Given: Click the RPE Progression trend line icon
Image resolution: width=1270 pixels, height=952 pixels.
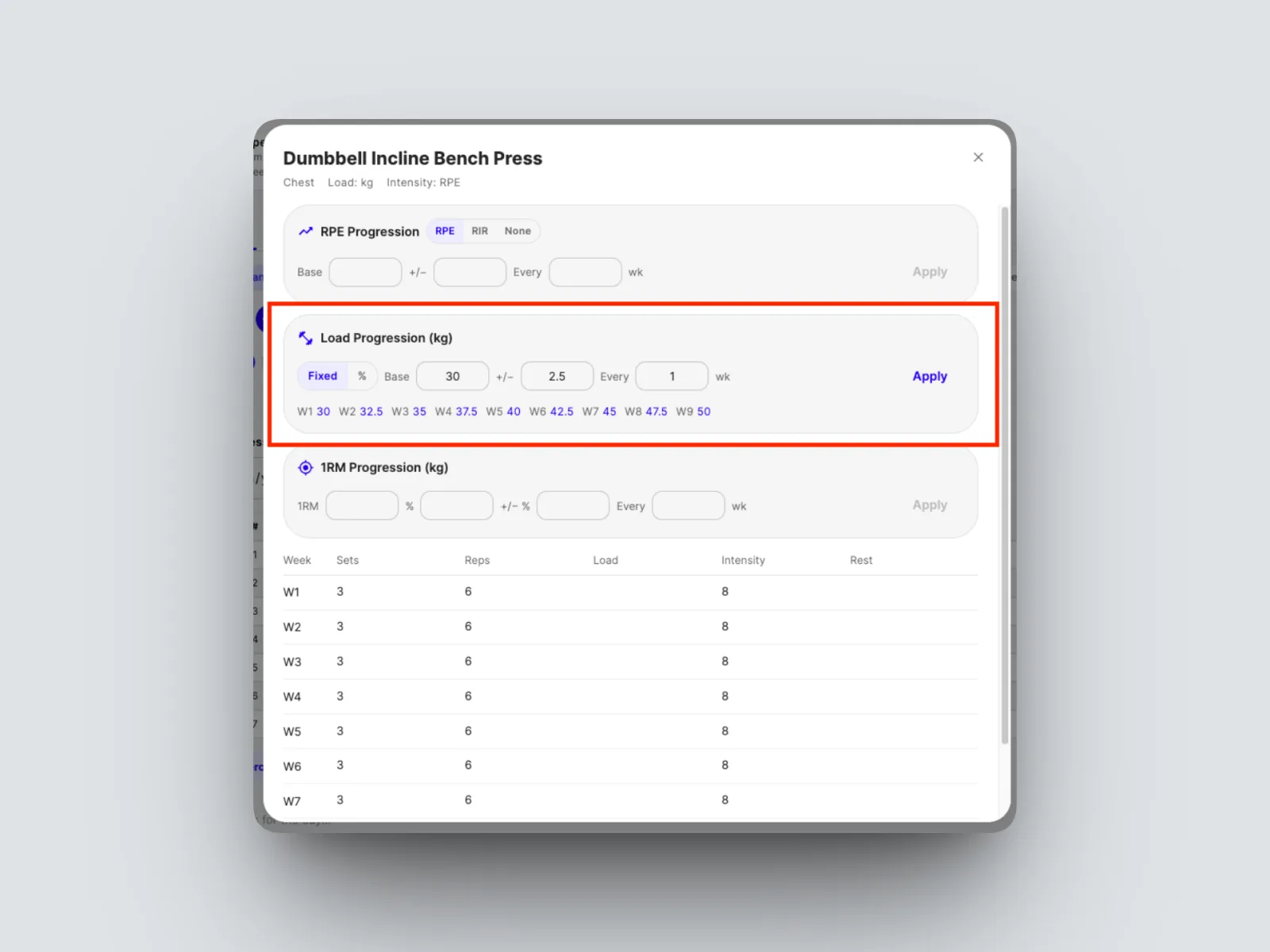Looking at the screenshot, I should tap(306, 232).
